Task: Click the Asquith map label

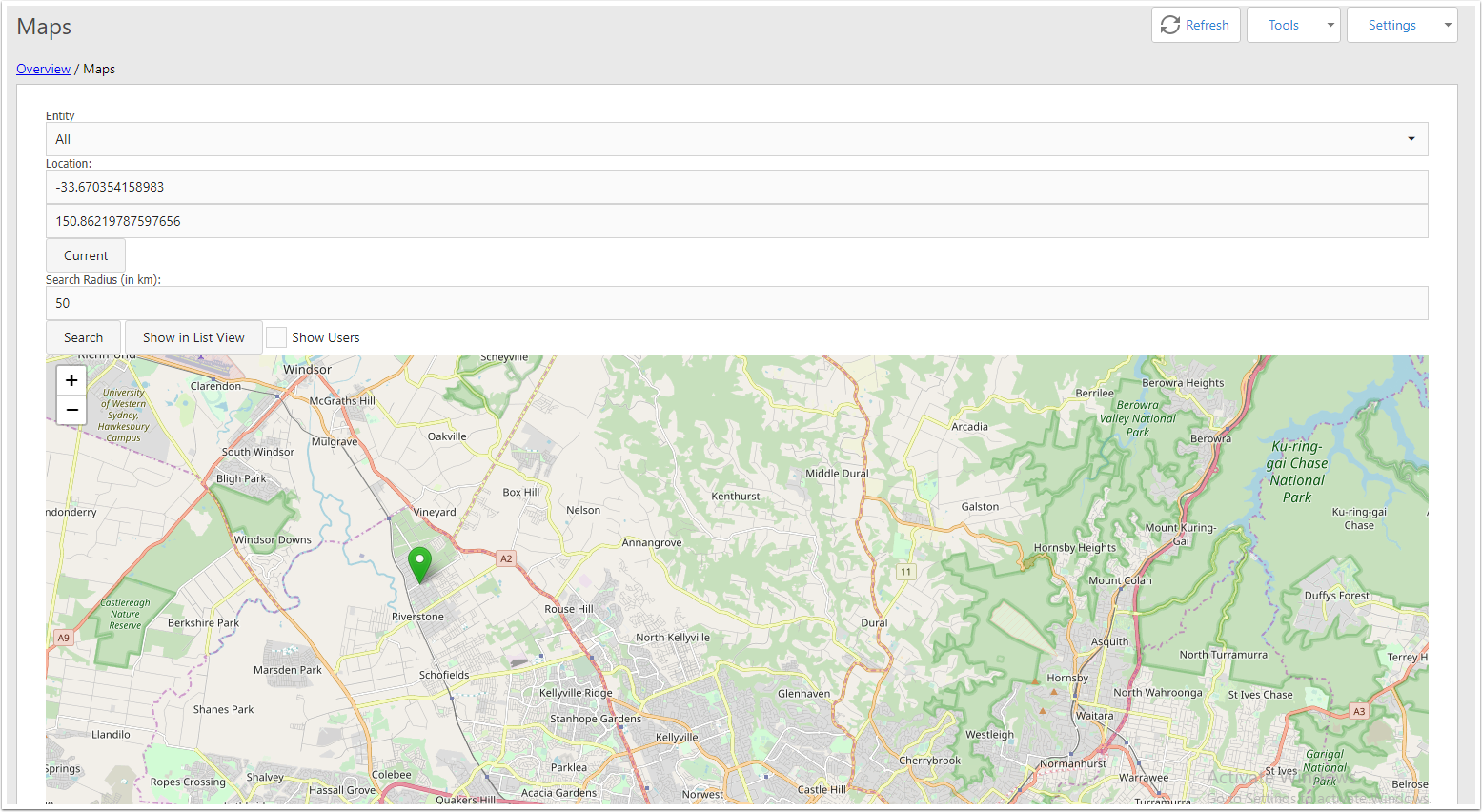Action: 1109,641
